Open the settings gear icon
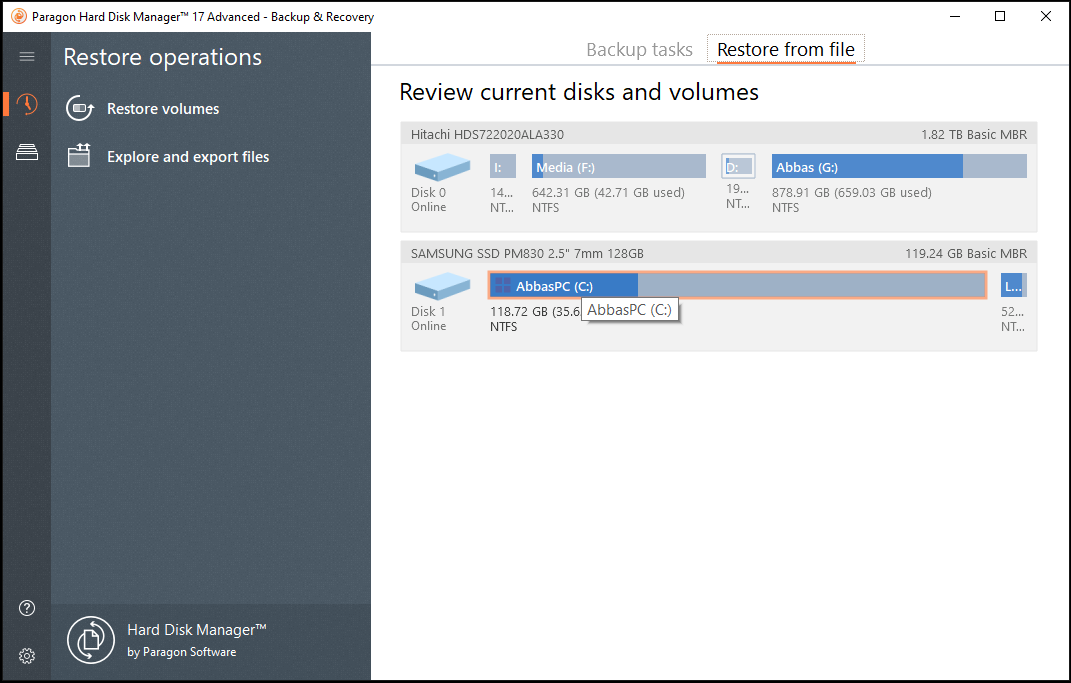Image resolution: width=1071 pixels, height=683 pixels. [x=27, y=656]
